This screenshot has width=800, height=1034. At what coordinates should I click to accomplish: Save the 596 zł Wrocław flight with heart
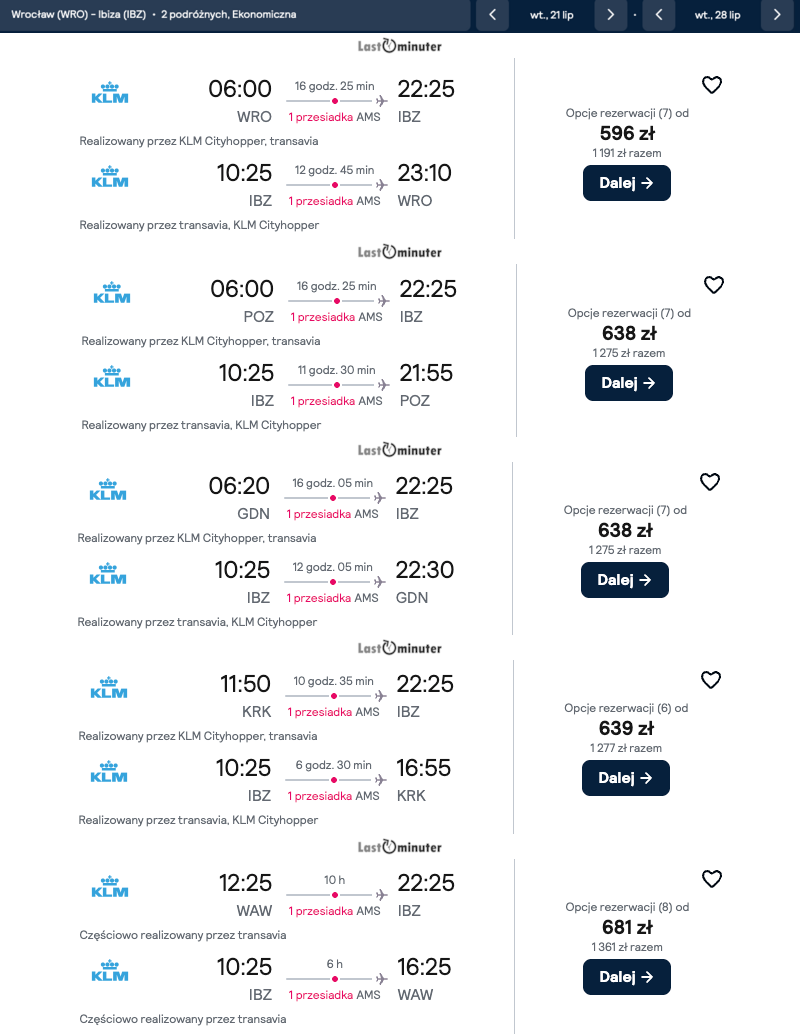pyautogui.click(x=712, y=86)
